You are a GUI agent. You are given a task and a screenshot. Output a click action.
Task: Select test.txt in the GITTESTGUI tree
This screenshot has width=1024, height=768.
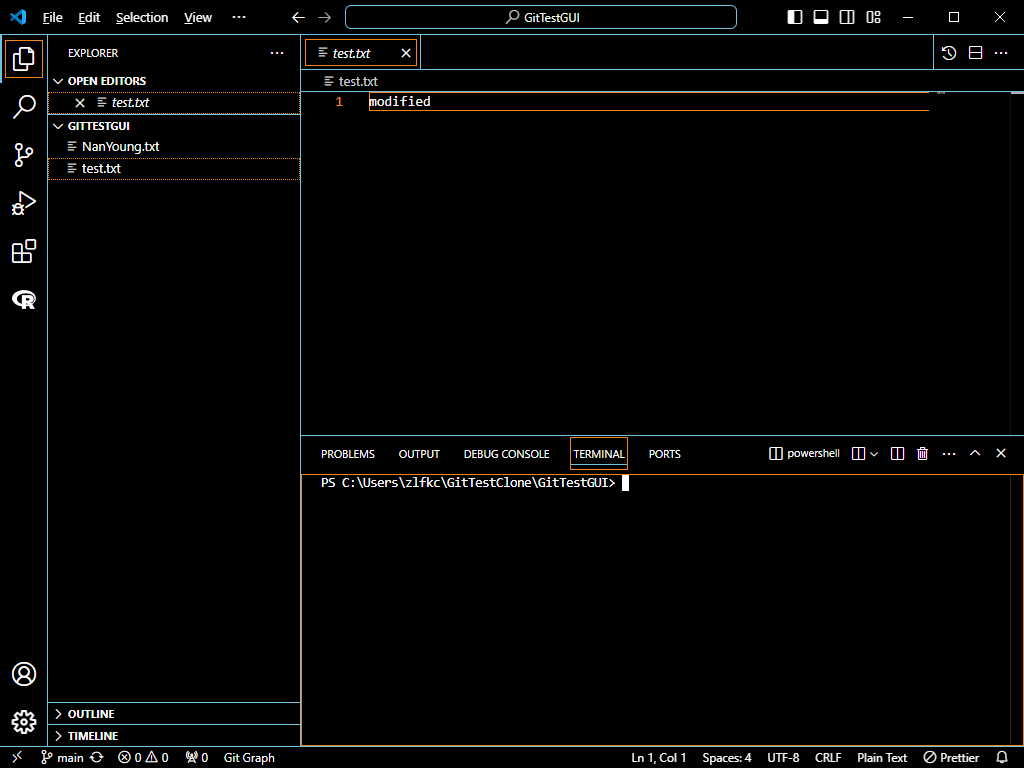point(174,168)
